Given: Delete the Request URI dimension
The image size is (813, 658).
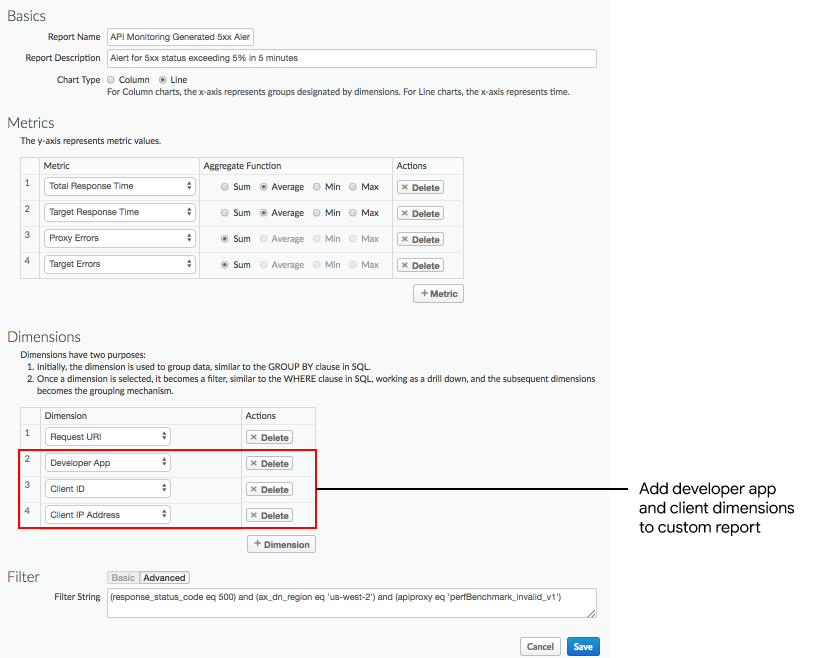Looking at the screenshot, I should tap(269, 437).
